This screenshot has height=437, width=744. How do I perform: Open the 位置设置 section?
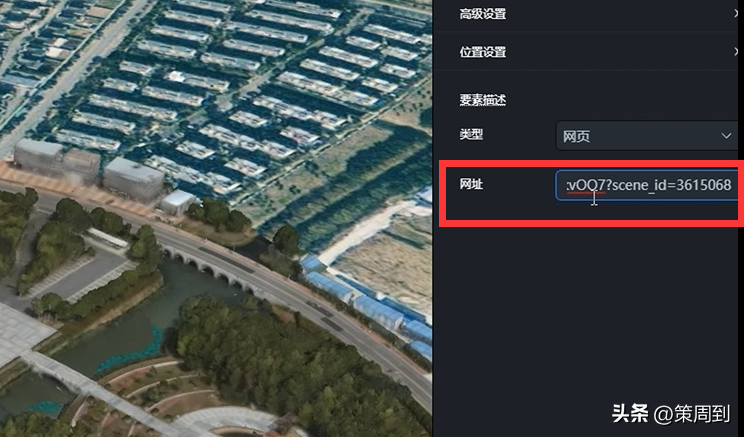point(588,51)
